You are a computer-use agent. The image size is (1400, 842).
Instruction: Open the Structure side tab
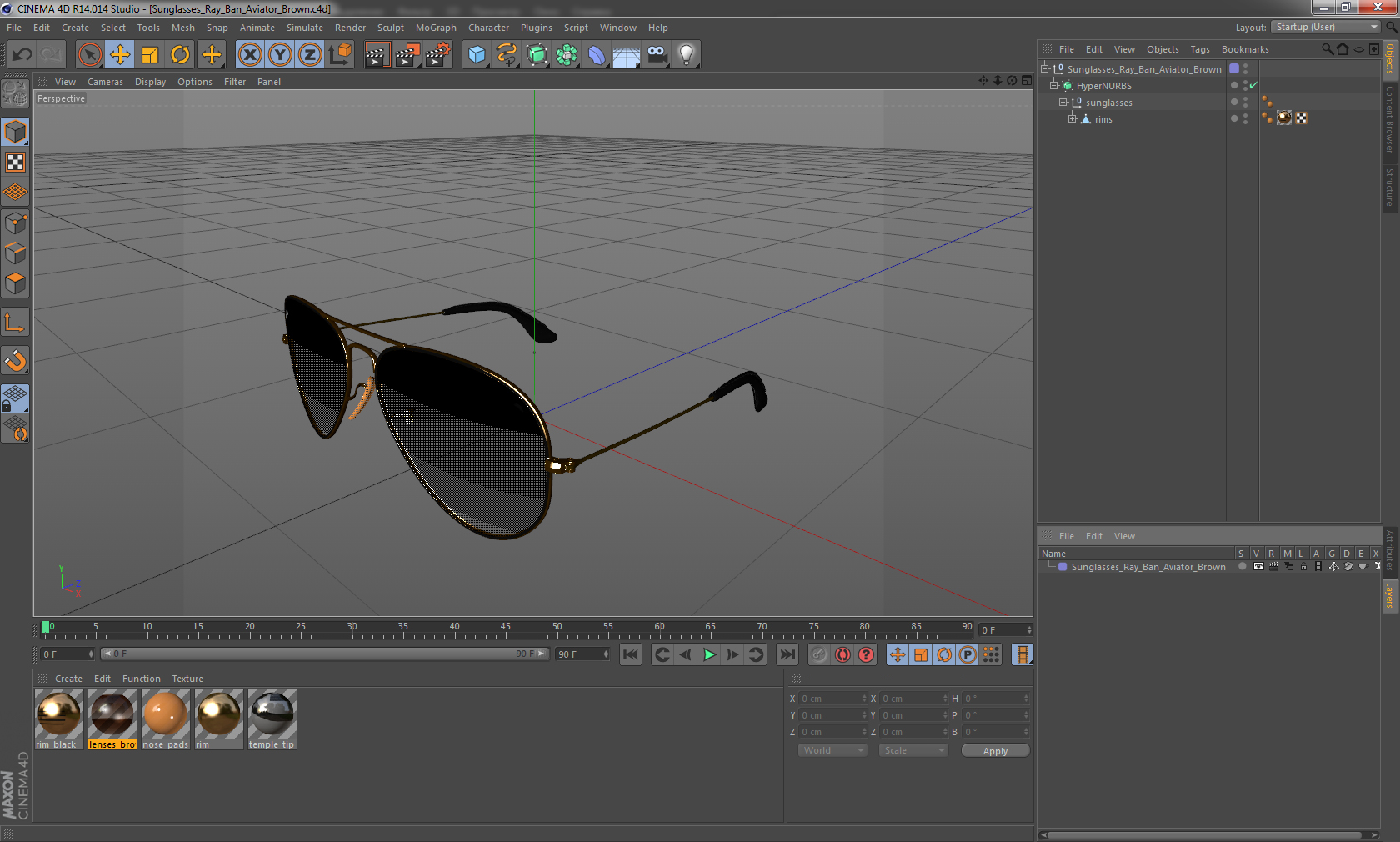(1390, 188)
